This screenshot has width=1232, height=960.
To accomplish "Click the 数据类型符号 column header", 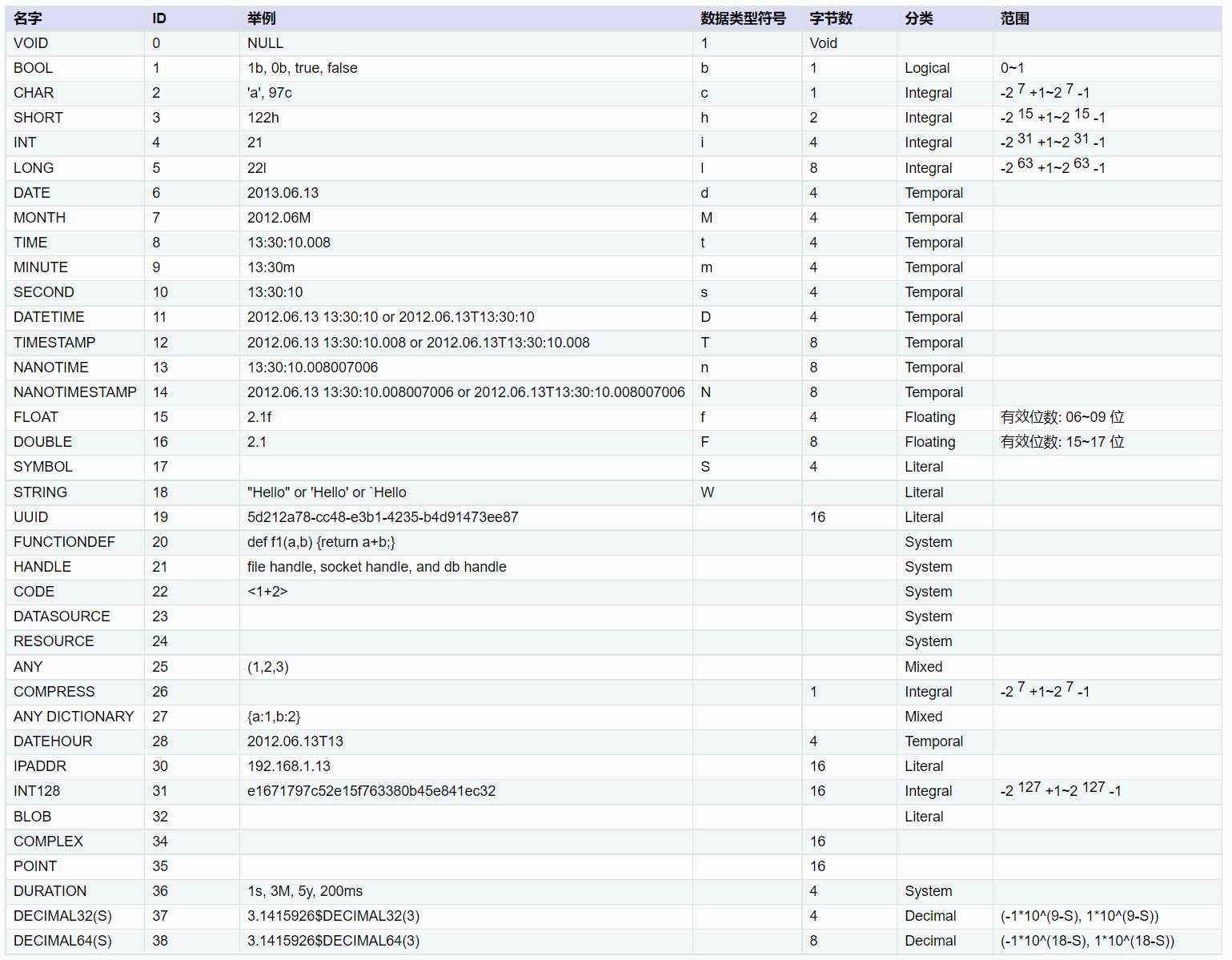I will pyautogui.click(x=742, y=18).
